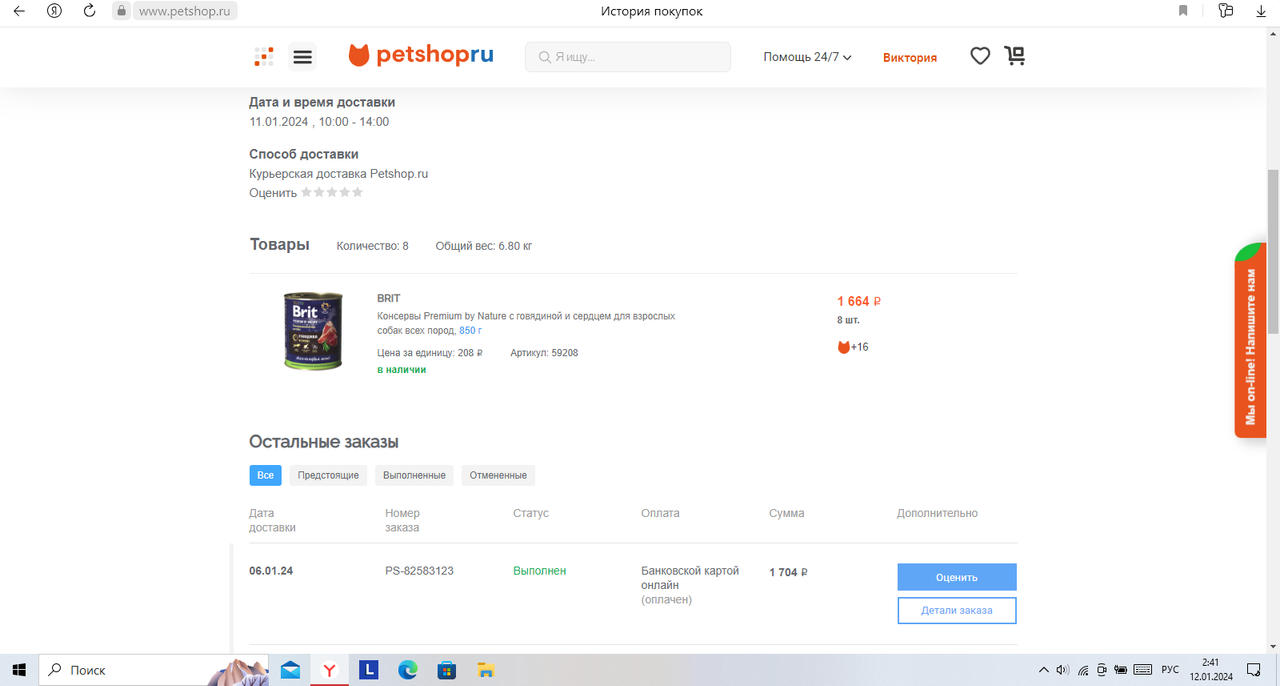Image resolution: width=1280 pixels, height=686 pixels.
Task: Open the shopping cart
Action: point(1015,56)
